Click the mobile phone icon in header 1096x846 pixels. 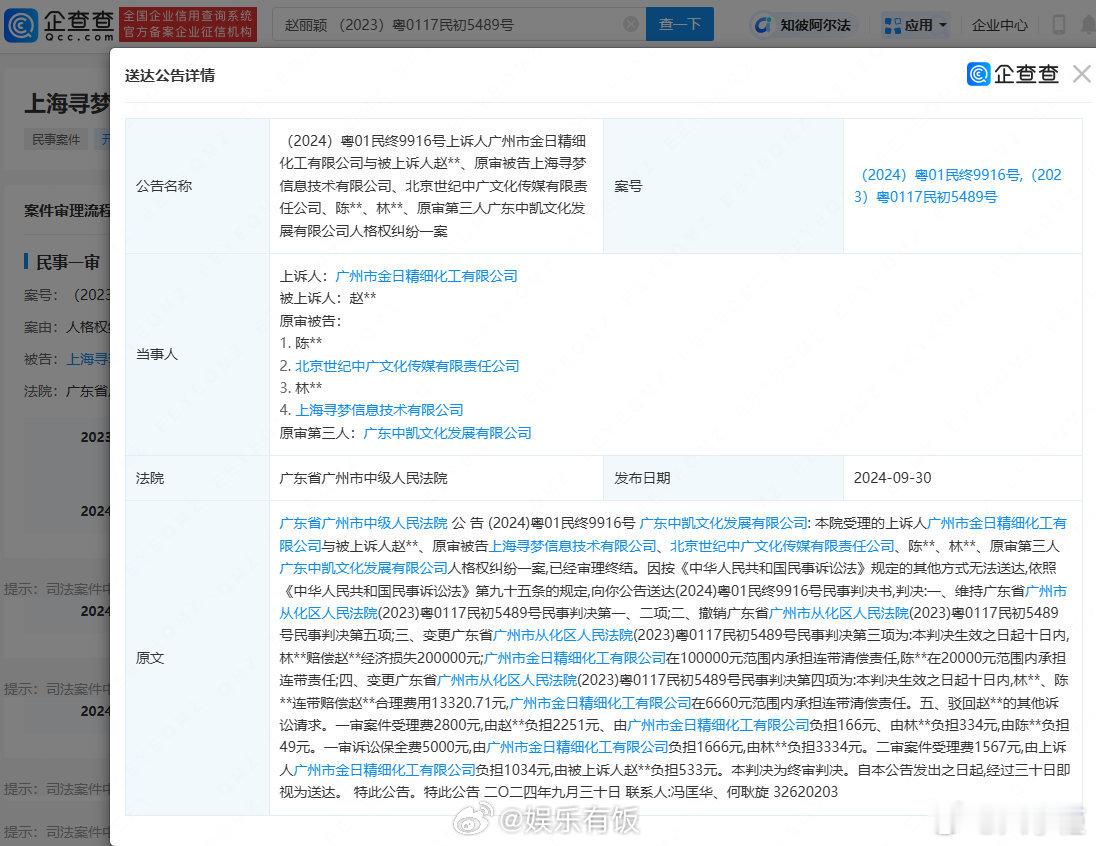[x=1058, y=25]
